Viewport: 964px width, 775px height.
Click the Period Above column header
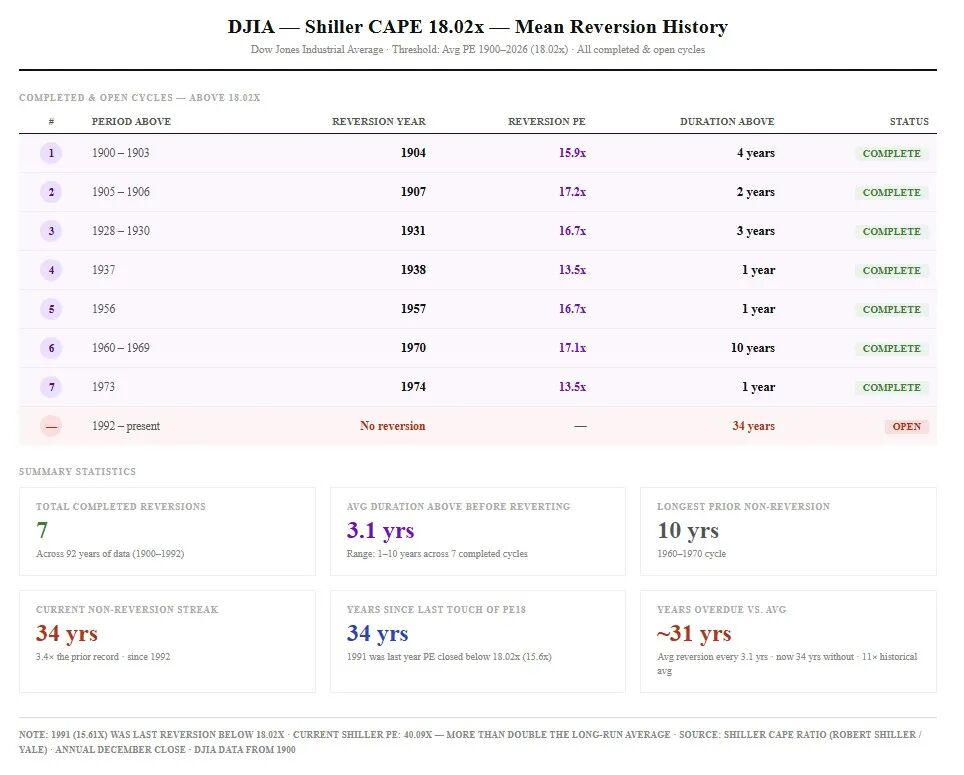(131, 121)
